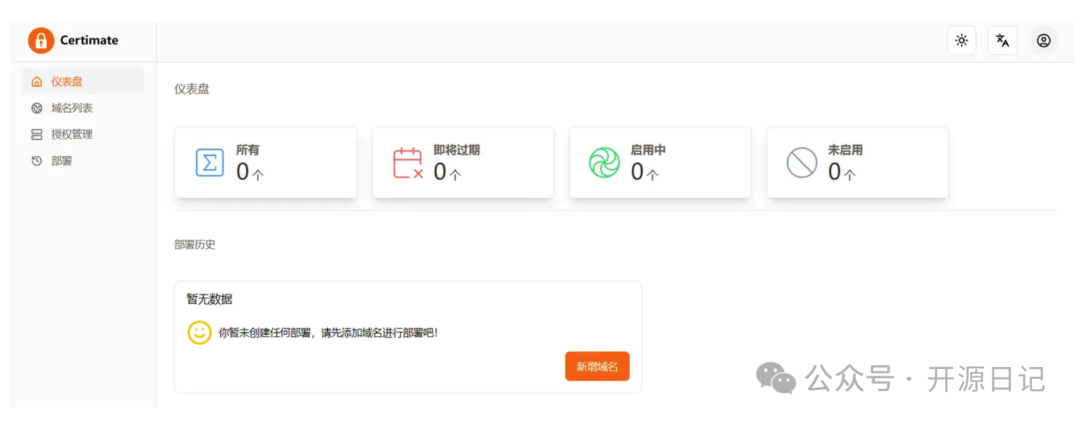Go to 授权管理 in the sidebar
1080x422 pixels.
71,134
